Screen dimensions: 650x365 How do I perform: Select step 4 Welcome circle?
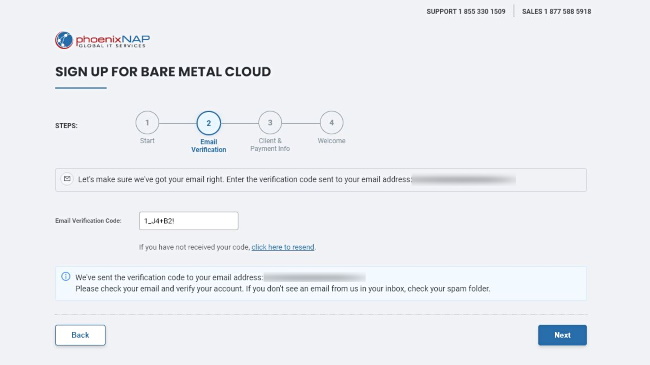tap(331, 123)
